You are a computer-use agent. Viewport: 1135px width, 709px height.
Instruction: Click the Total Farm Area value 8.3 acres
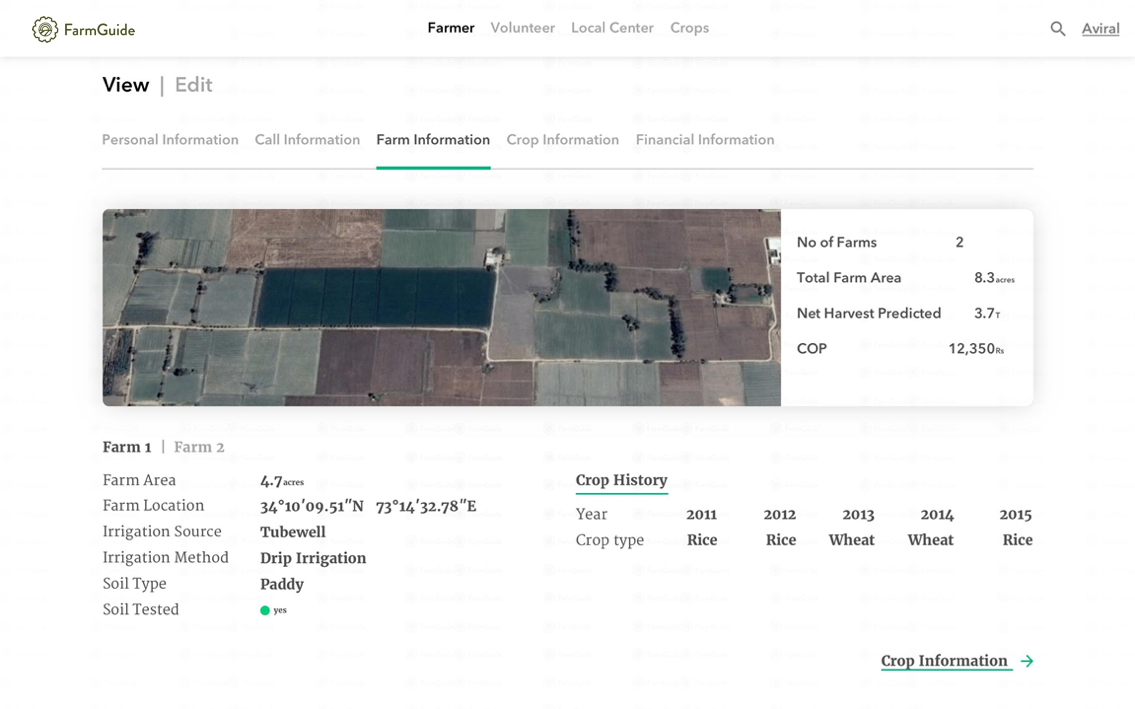[994, 278]
